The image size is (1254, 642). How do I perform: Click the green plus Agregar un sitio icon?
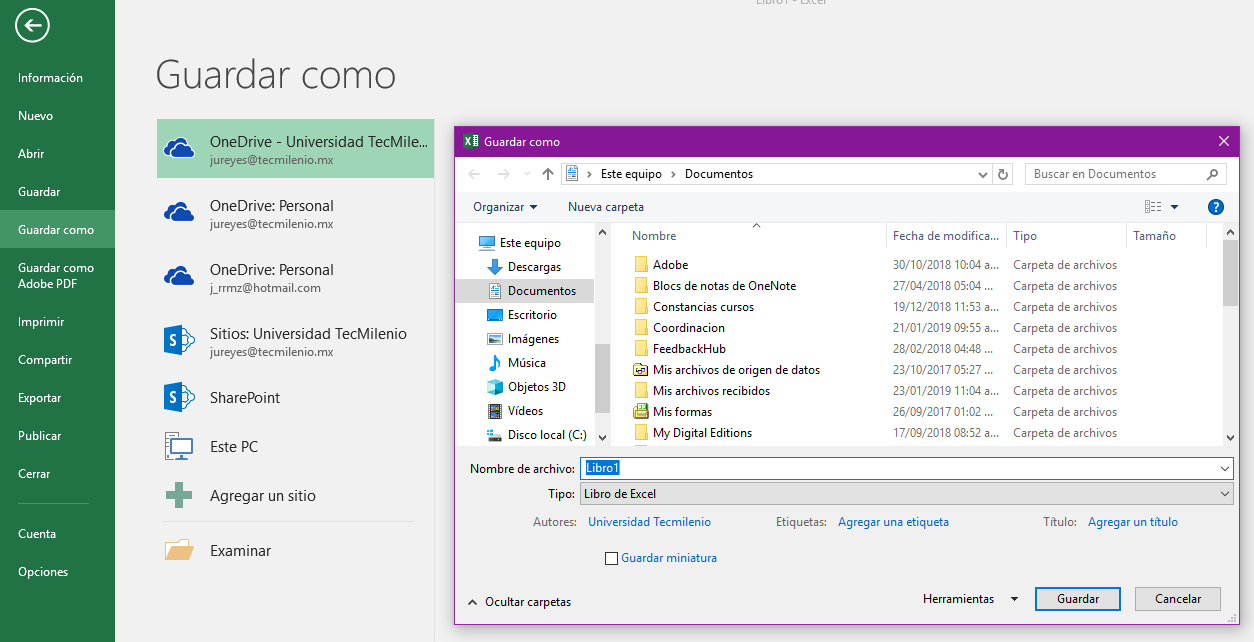179,495
